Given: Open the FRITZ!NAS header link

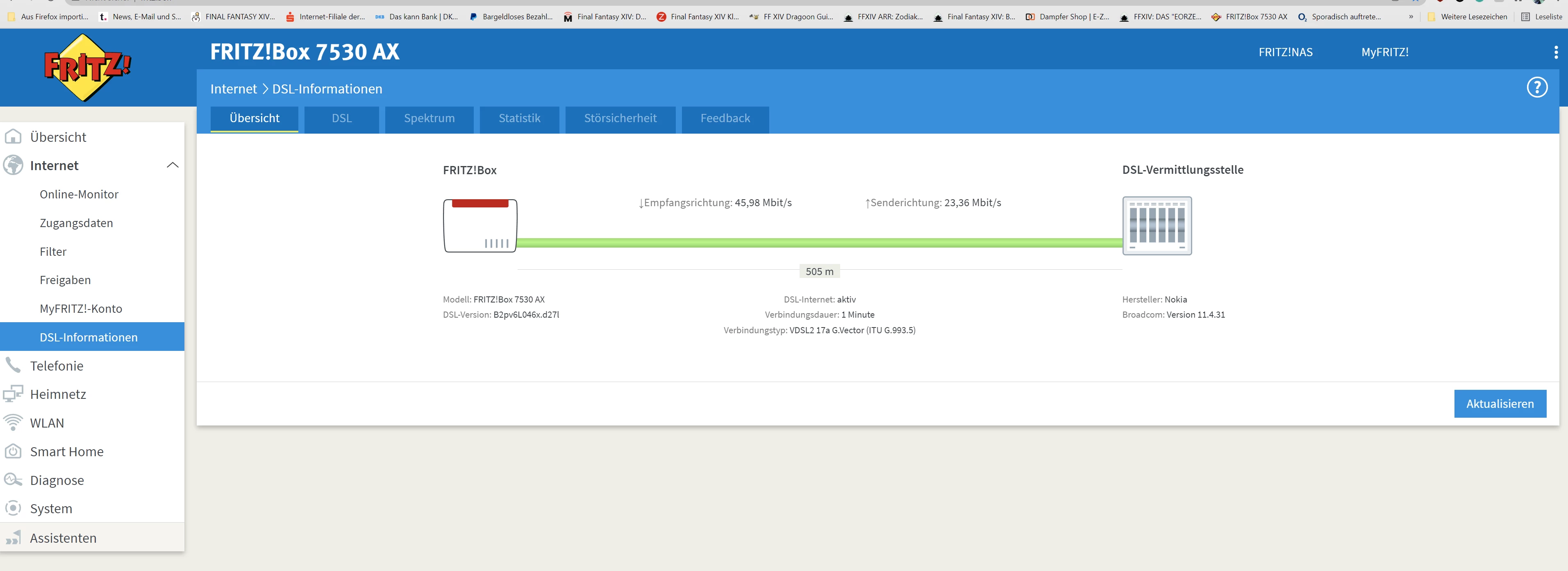Looking at the screenshot, I should pos(1285,52).
